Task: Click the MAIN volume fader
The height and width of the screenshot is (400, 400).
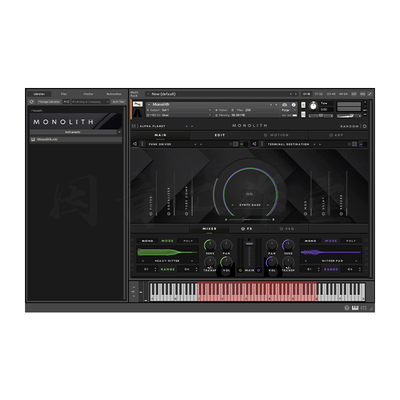Action: (x=249, y=244)
